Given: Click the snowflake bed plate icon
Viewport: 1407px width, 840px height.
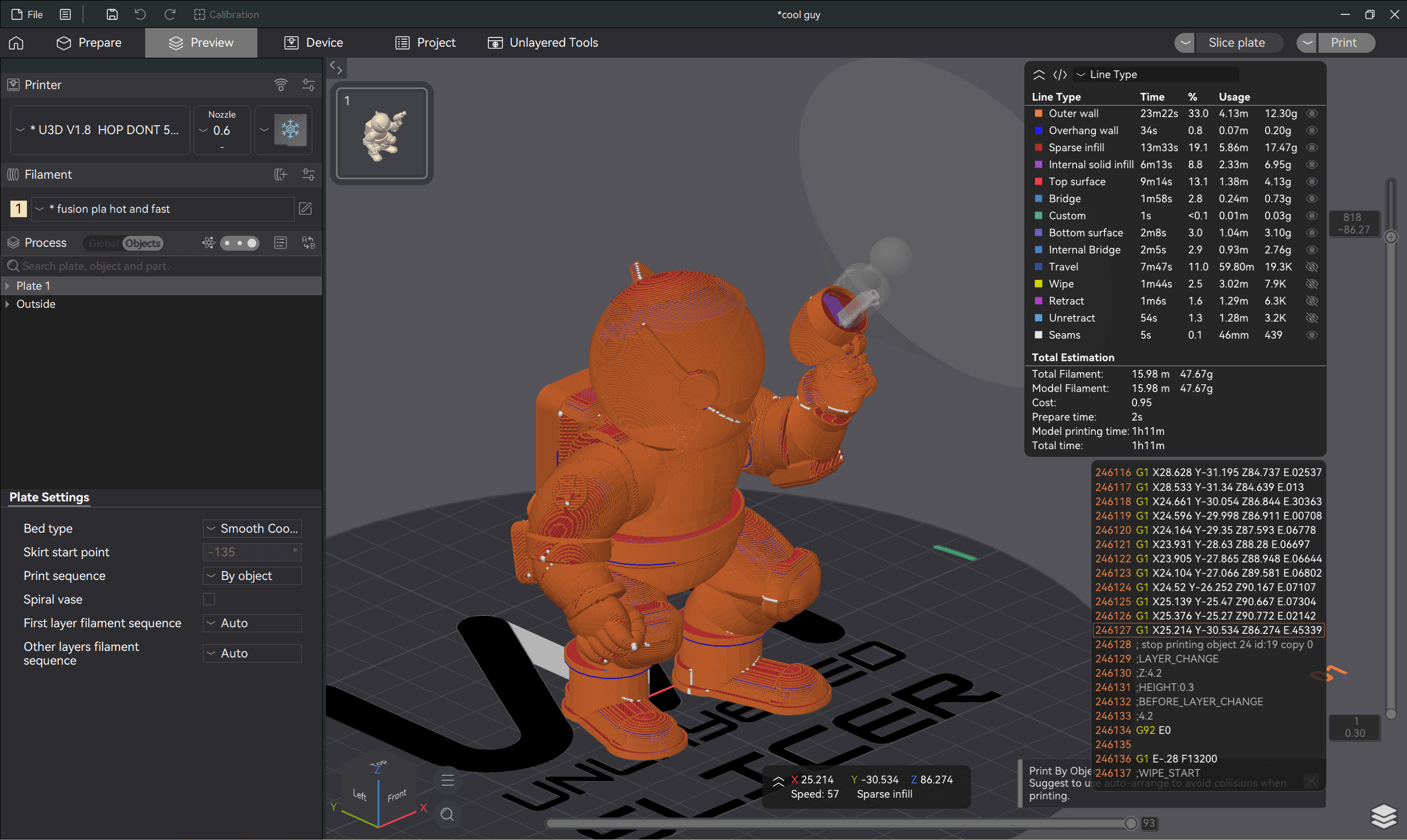Looking at the screenshot, I should point(290,130).
